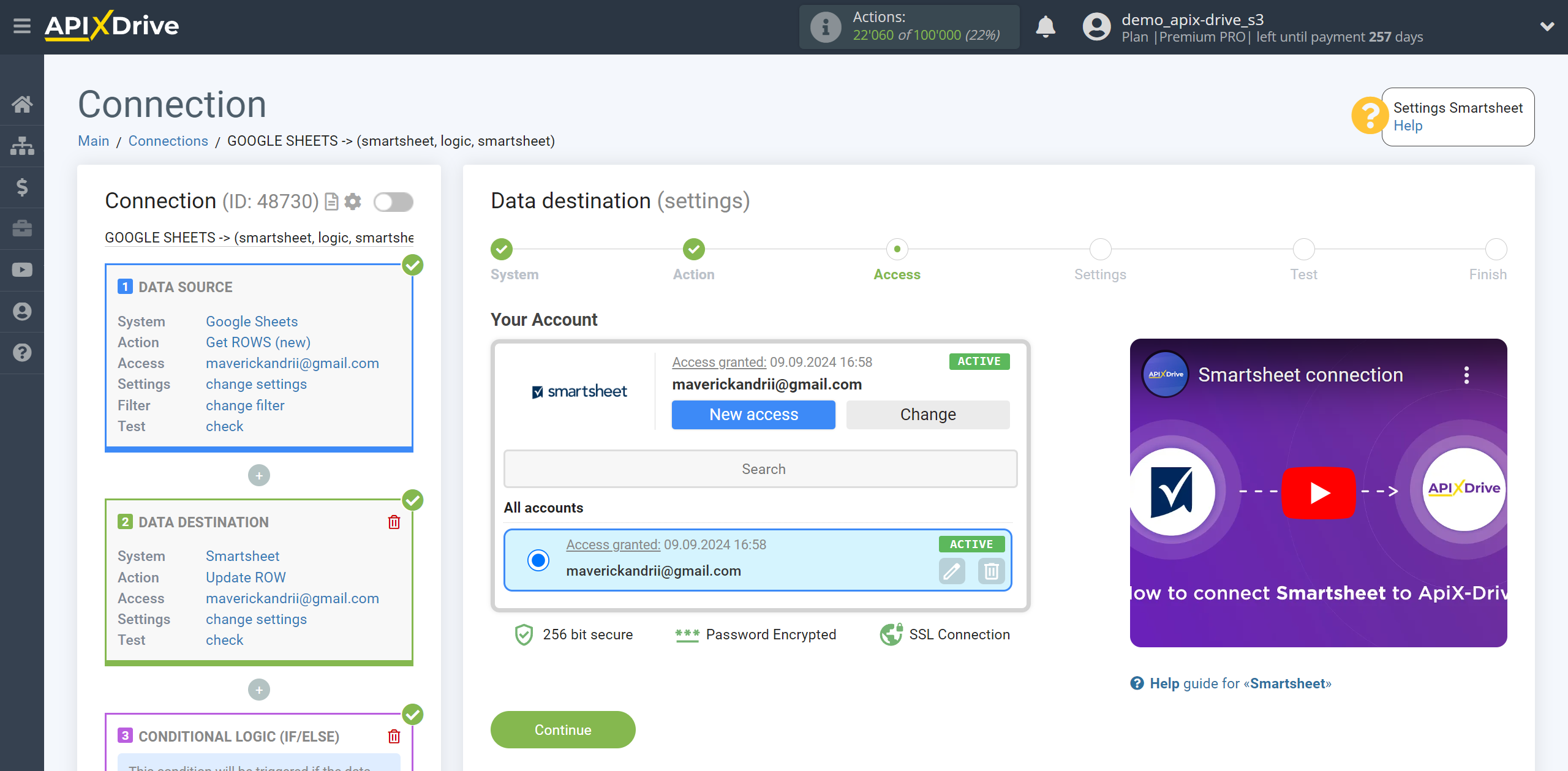Open the Connections breadcrumb link
1568x771 pixels.
168,141
